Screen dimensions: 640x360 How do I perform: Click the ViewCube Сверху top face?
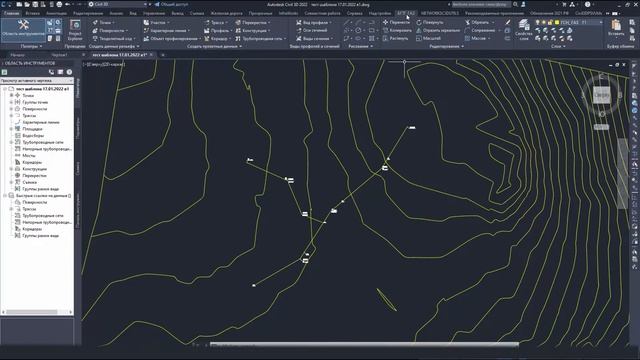click(602, 95)
